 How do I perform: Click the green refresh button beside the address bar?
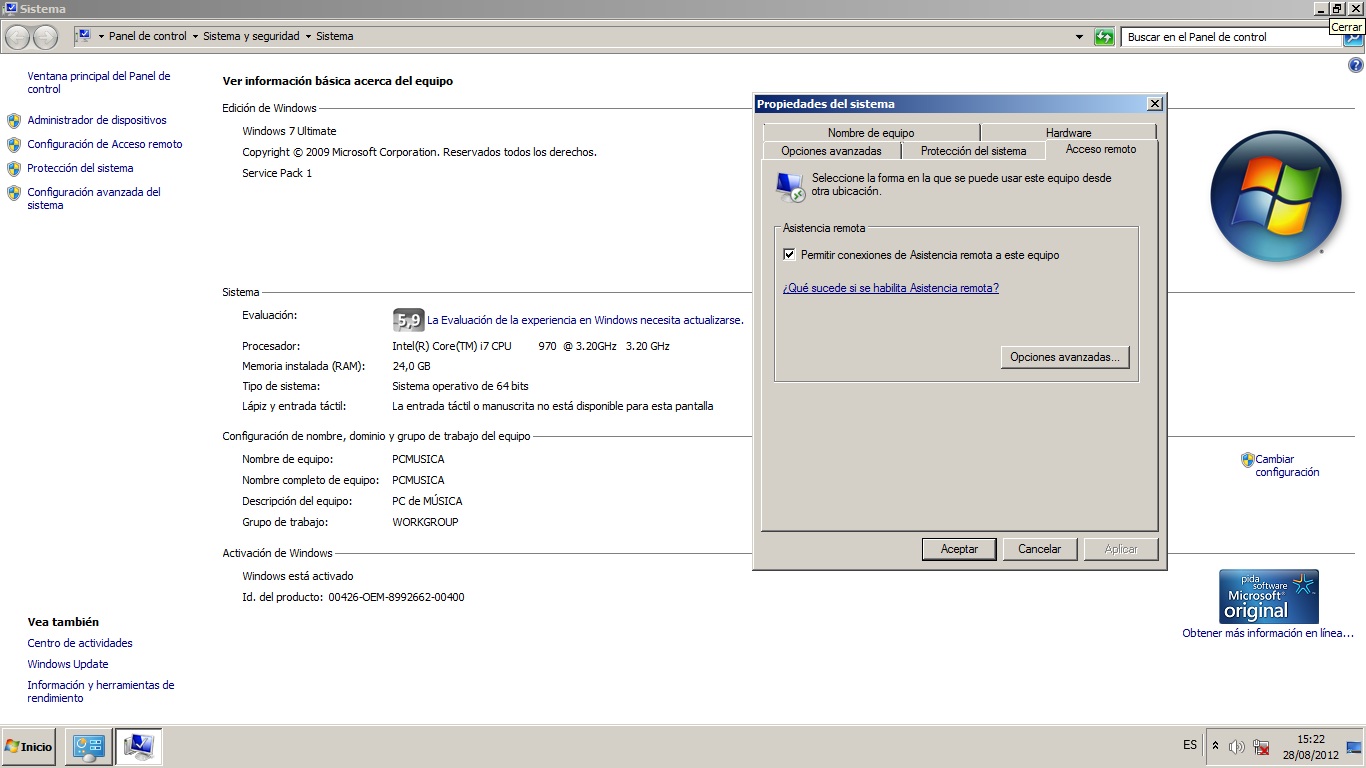click(1104, 37)
